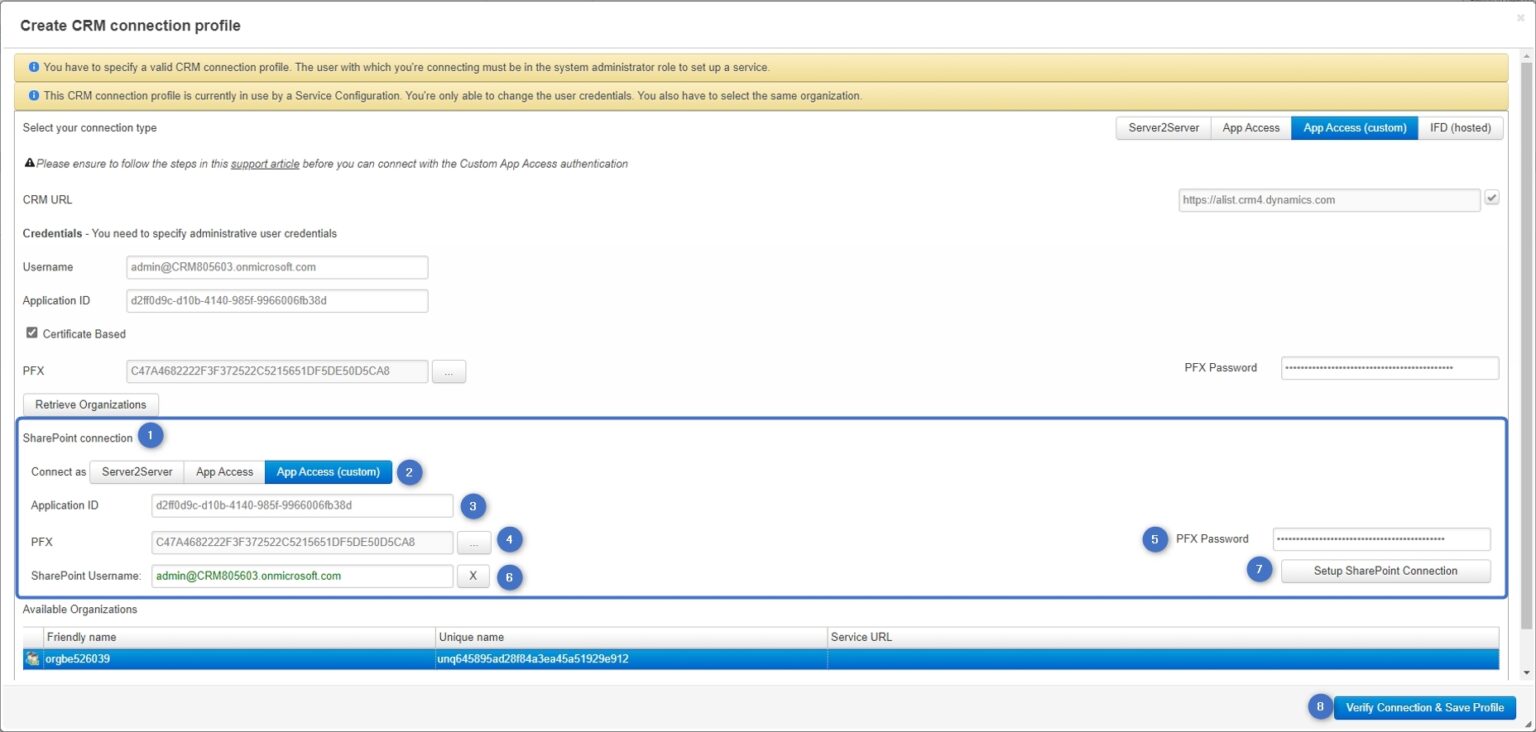
Task: Select App Access for the SharePoint connection
Action: pyautogui.click(x=223, y=471)
